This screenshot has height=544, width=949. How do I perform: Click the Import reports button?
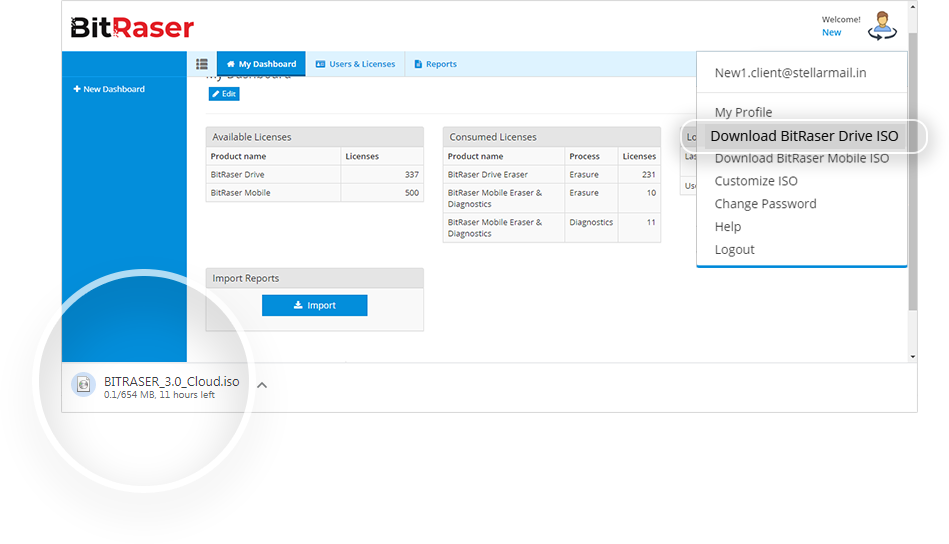click(x=315, y=306)
